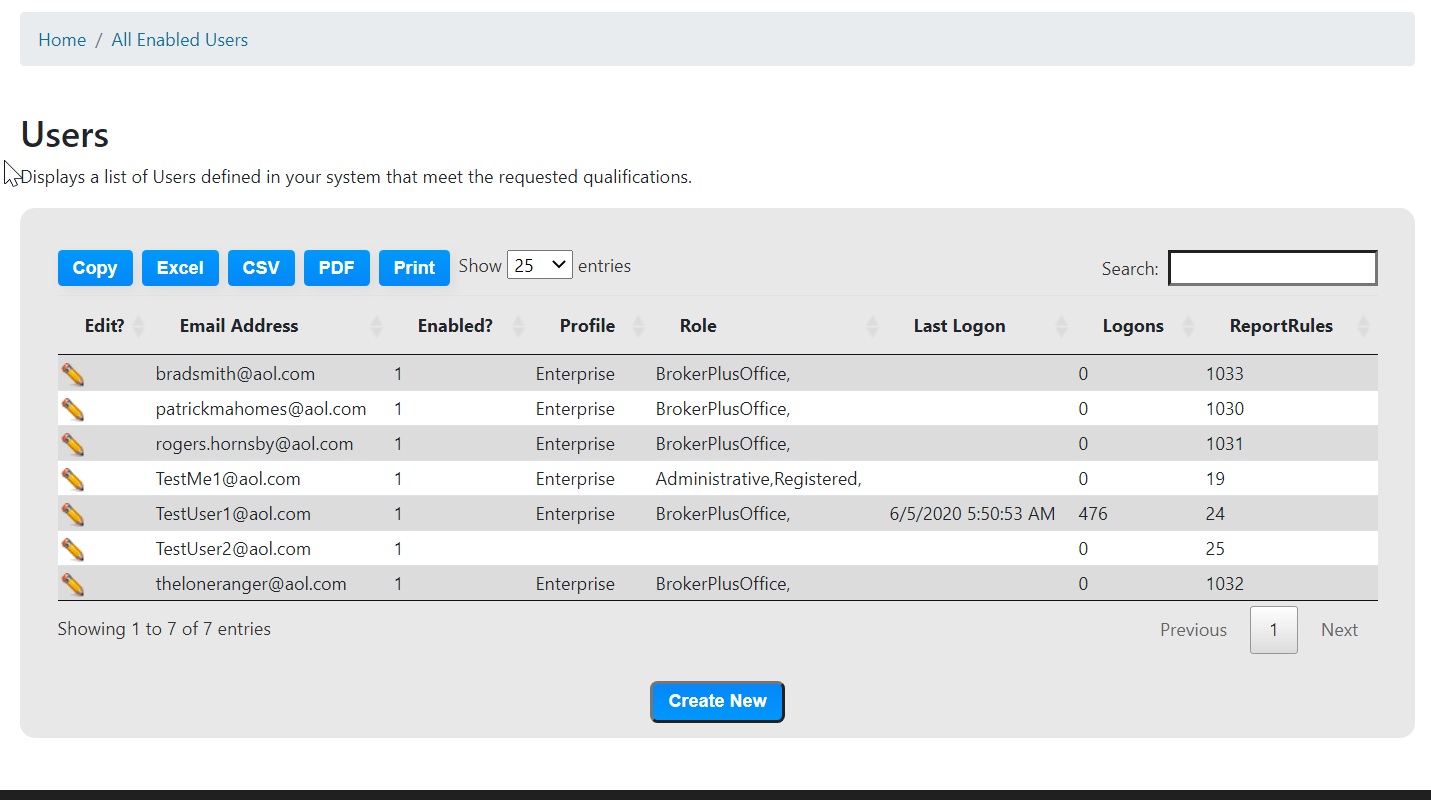Image resolution: width=1431 pixels, height=800 pixels.
Task: Click Showing 1 to 7 entries text
Action: [x=164, y=629]
